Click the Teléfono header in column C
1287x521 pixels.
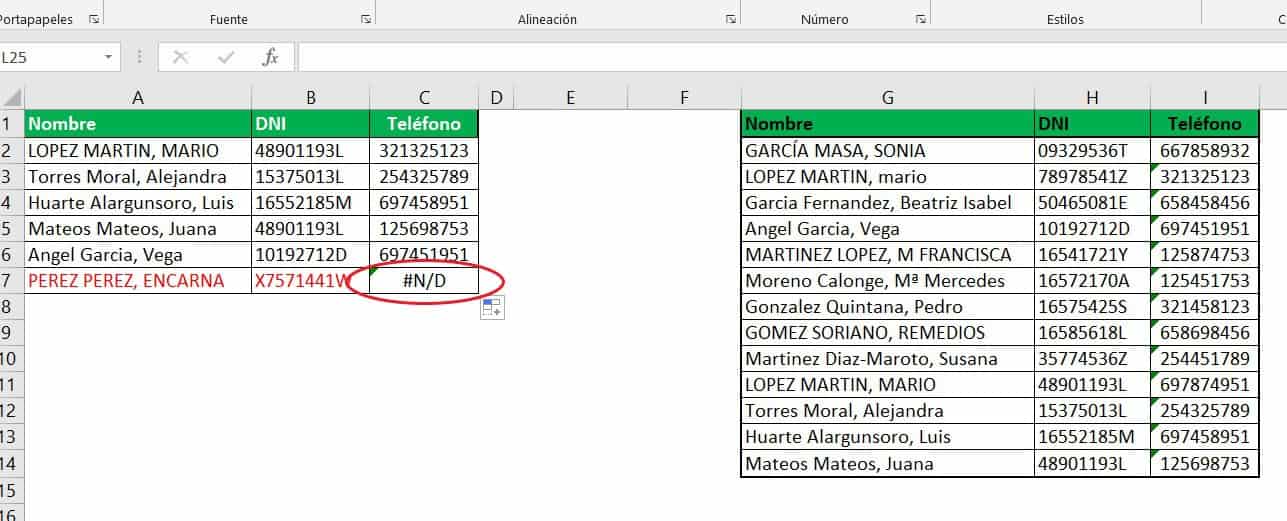(424, 124)
